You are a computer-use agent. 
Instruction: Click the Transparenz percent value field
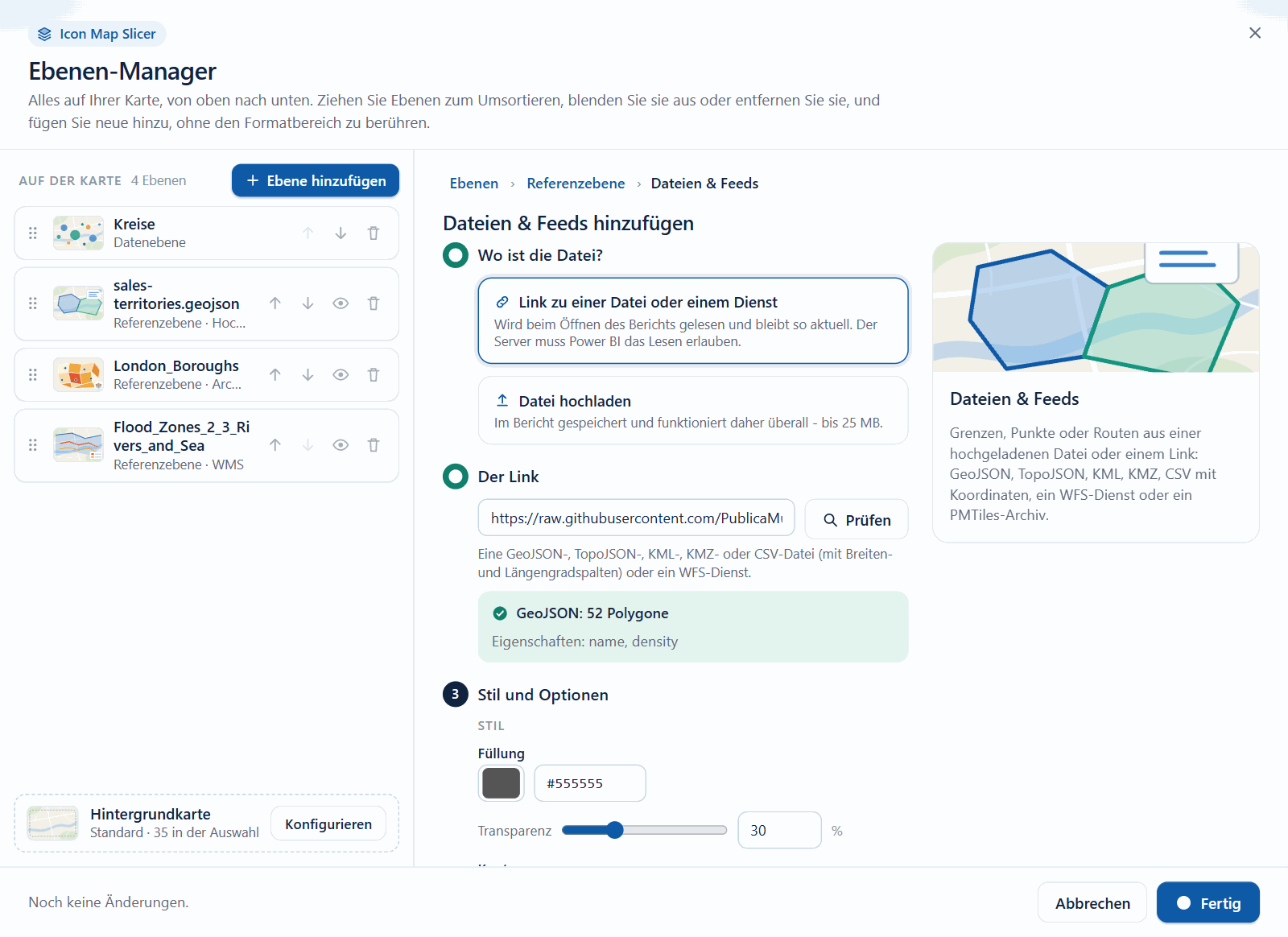coord(779,830)
